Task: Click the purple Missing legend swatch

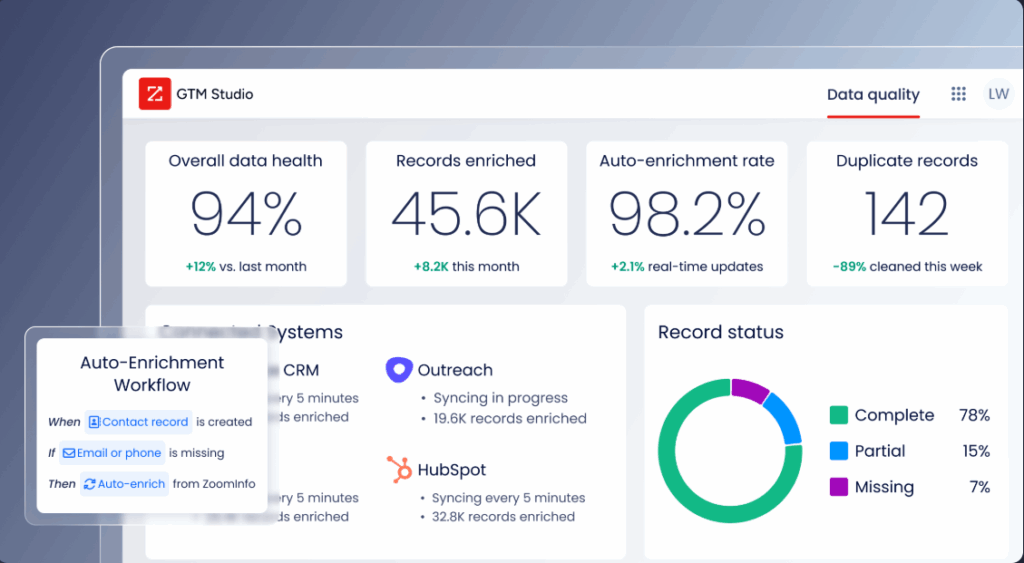Action: (838, 487)
